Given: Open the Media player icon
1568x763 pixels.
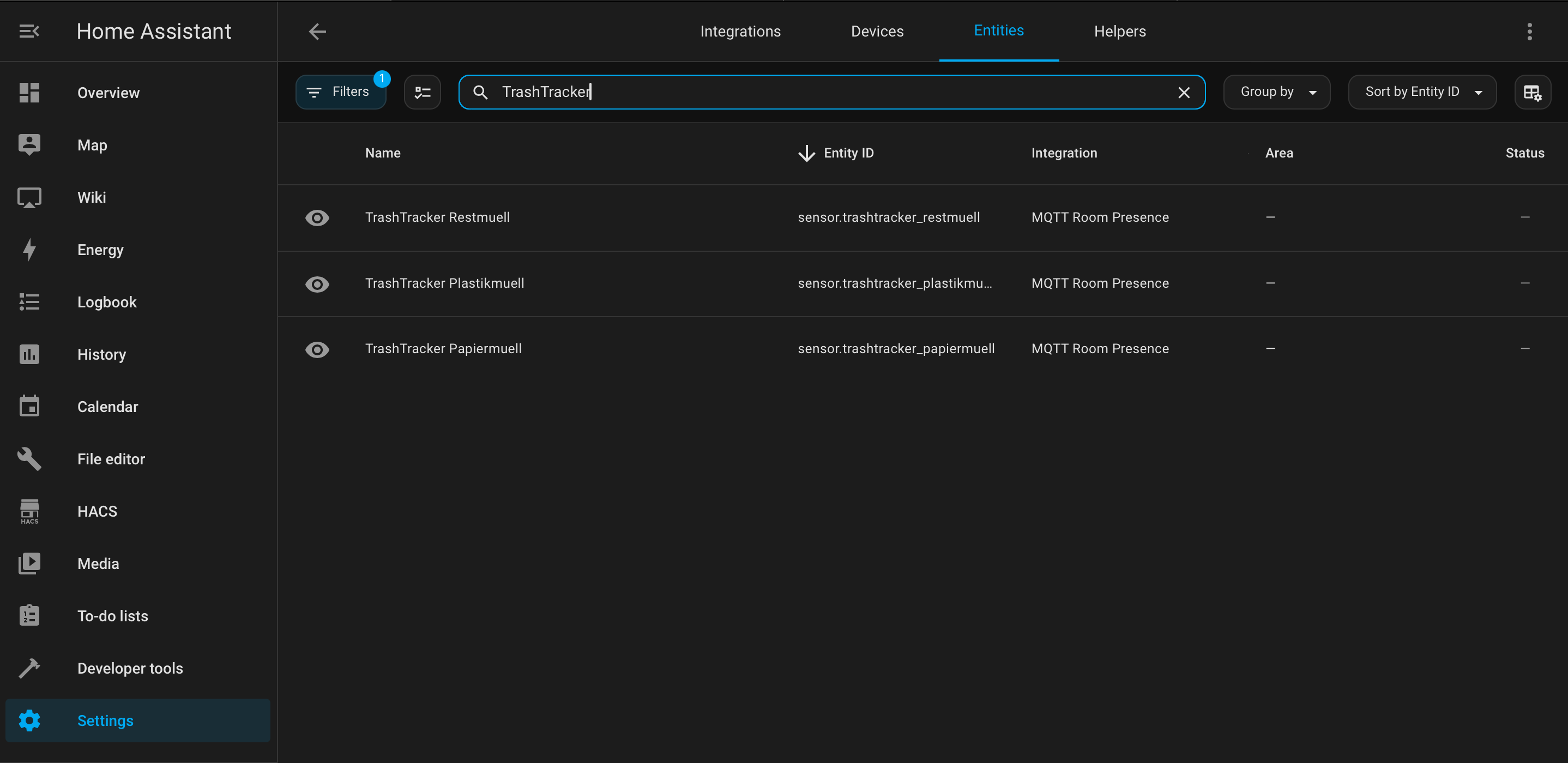Looking at the screenshot, I should click(29, 564).
